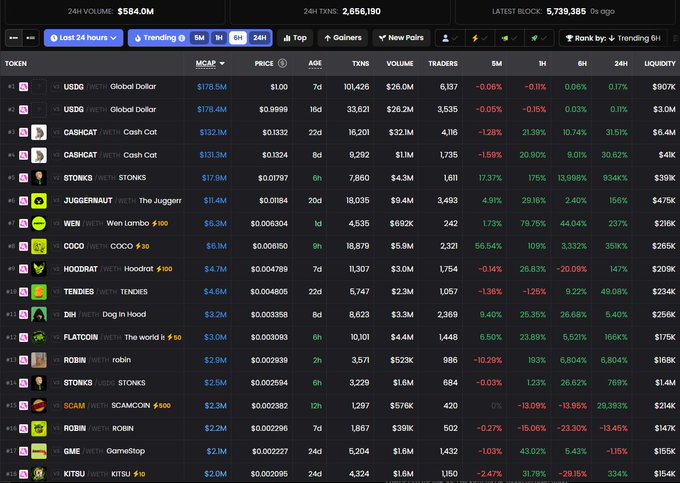The height and width of the screenshot is (483, 680).
Task: Click the COCO boost 30 lightning badge
Action: coord(142,246)
